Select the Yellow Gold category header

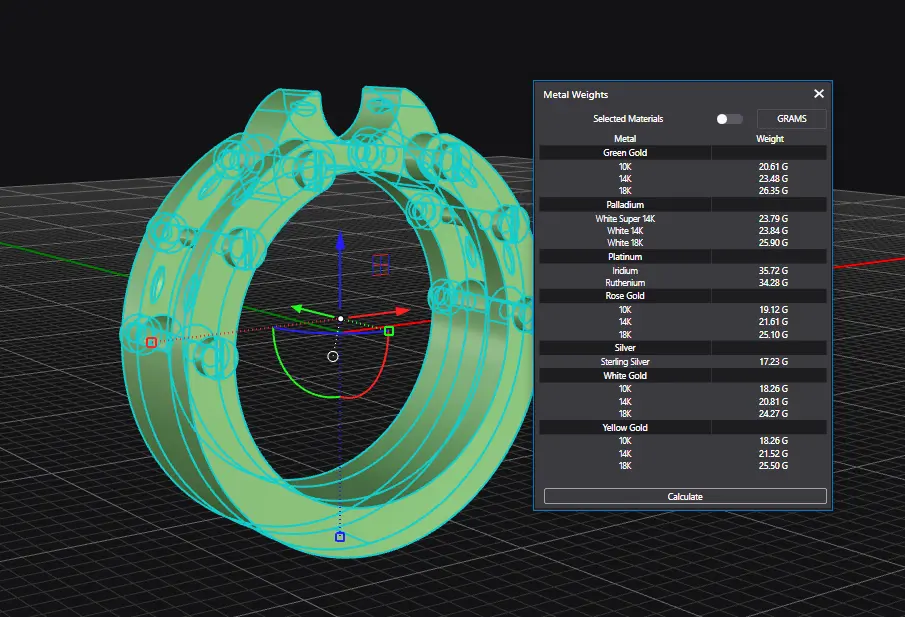point(625,428)
